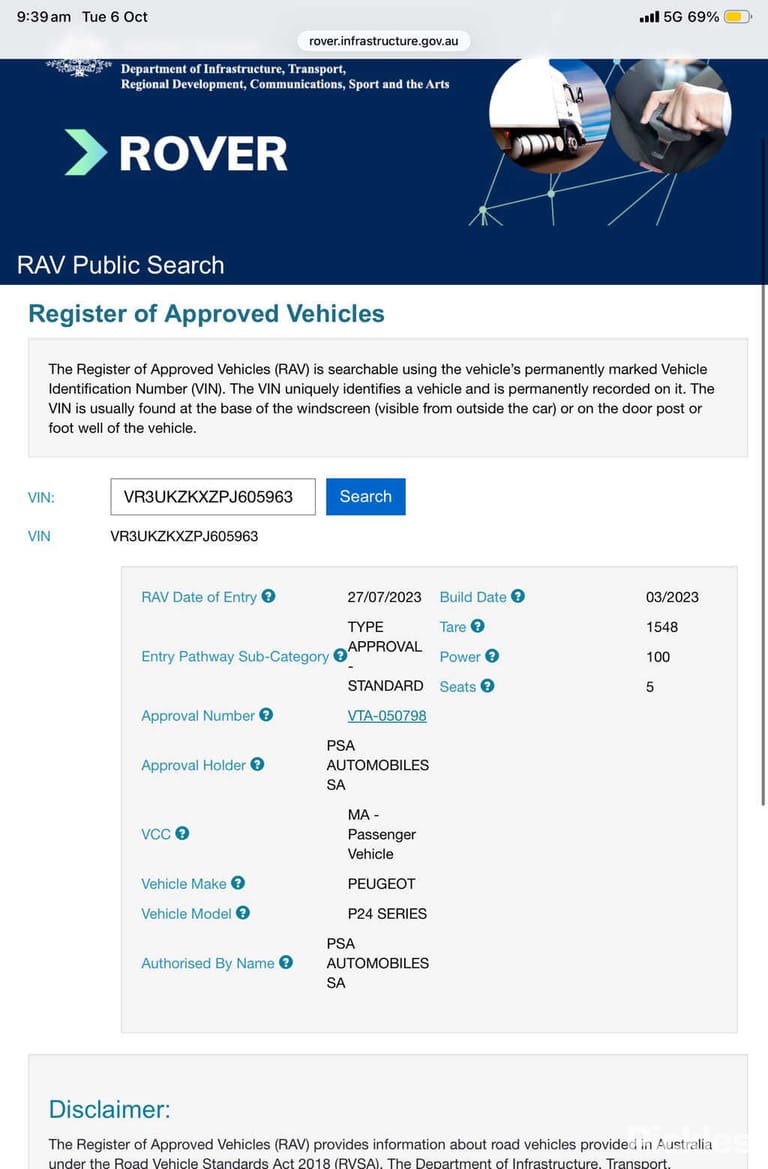
Task: Click the seatbelt thumbnail in banner
Action: (671, 115)
